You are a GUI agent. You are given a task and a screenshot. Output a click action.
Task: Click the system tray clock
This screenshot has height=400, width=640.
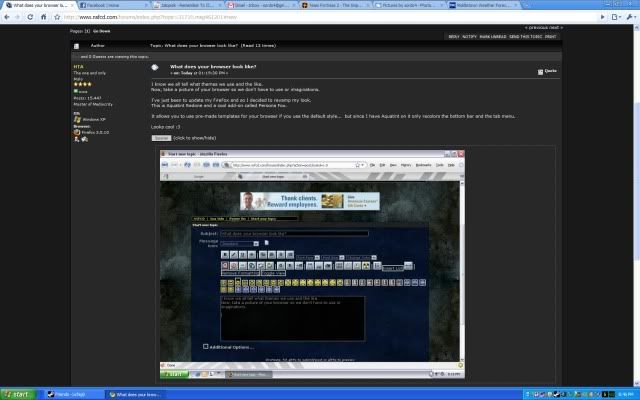tap(626, 394)
